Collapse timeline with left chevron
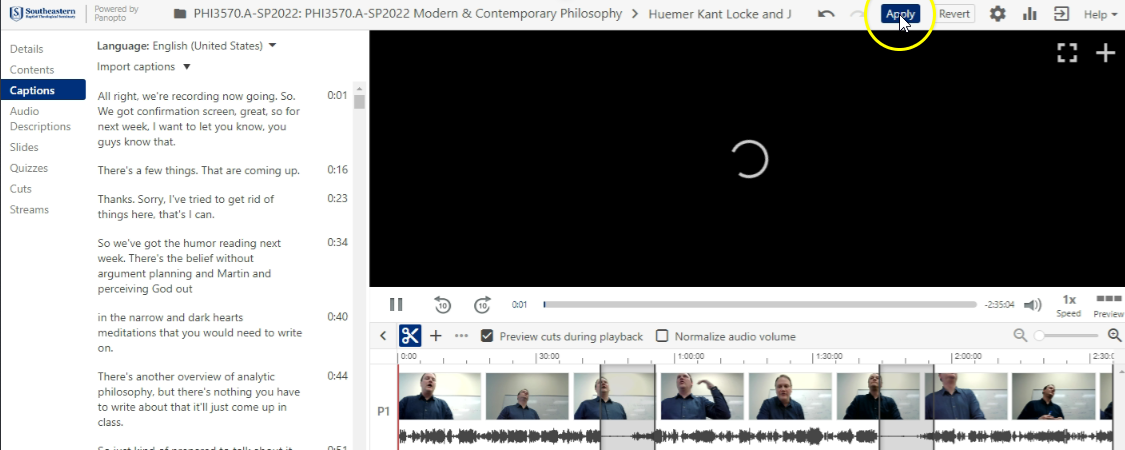 [383, 336]
